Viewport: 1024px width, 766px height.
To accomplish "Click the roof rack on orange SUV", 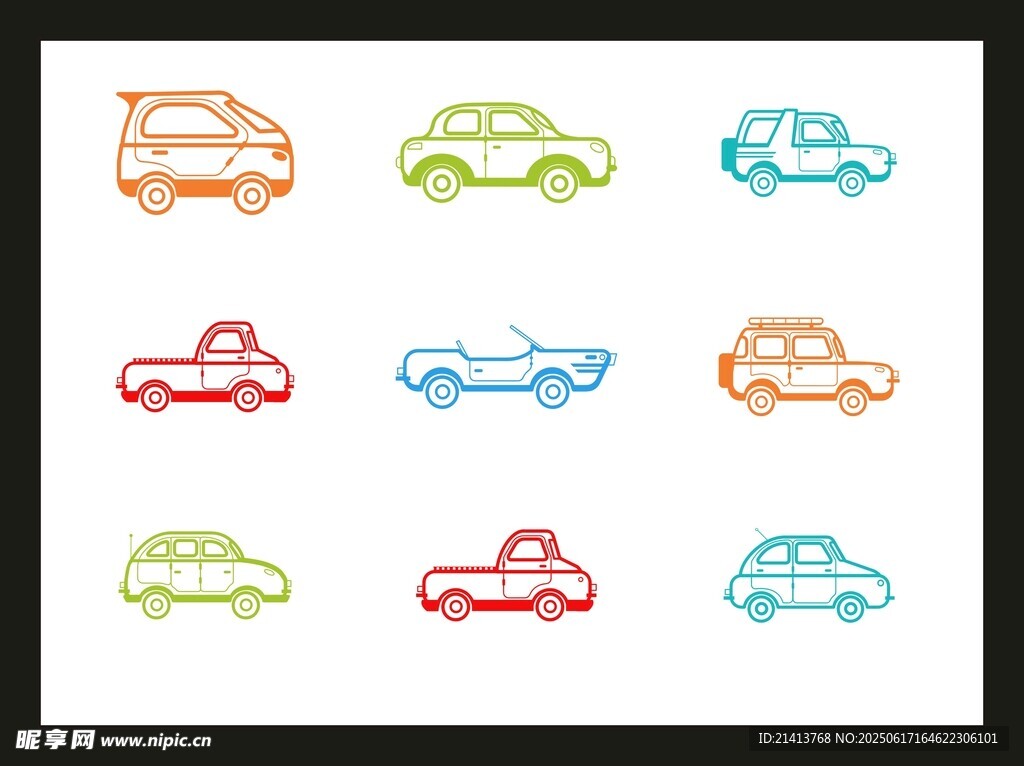I will tap(788, 323).
